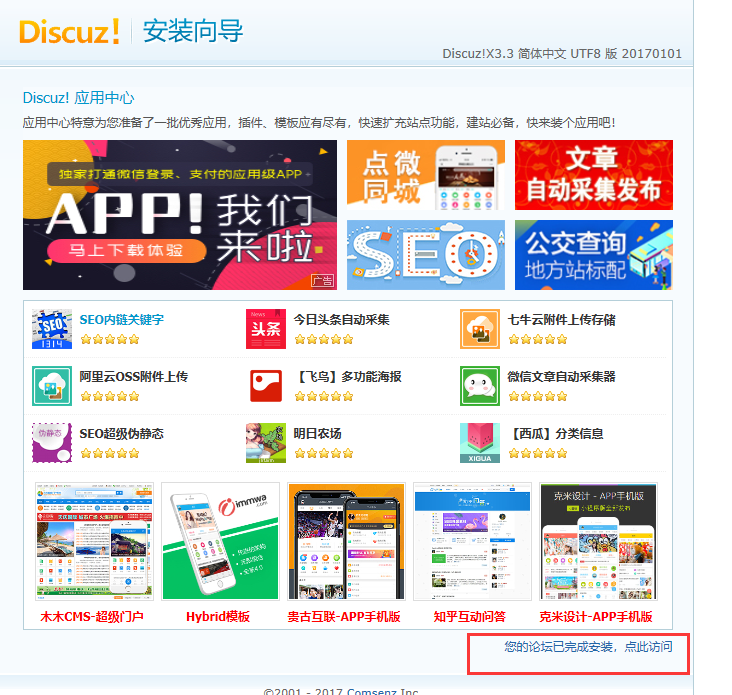This screenshot has height=695, width=732.
Task: Open the 克米设计-APP手机版 thumbnail
Action: click(598, 541)
